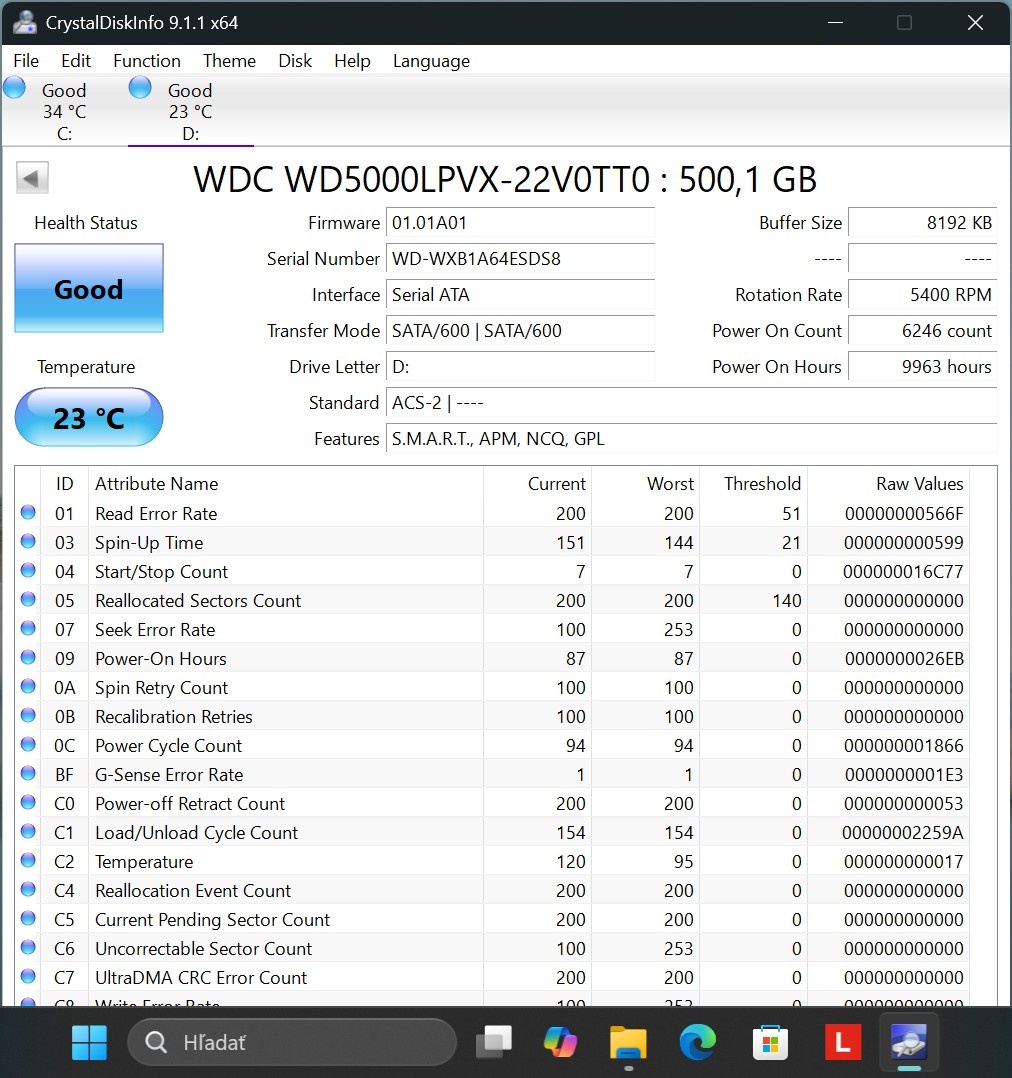Click status dot for UltraDMA CRC Error Count
This screenshot has height=1078, width=1012.
[28, 976]
